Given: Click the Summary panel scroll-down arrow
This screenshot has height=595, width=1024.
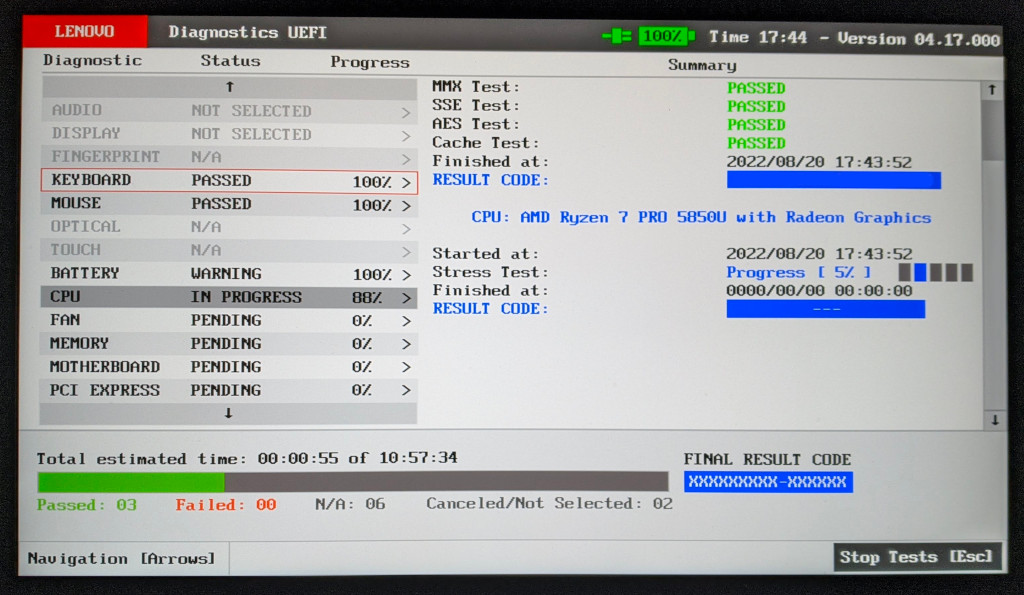Looking at the screenshot, I should [x=995, y=421].
